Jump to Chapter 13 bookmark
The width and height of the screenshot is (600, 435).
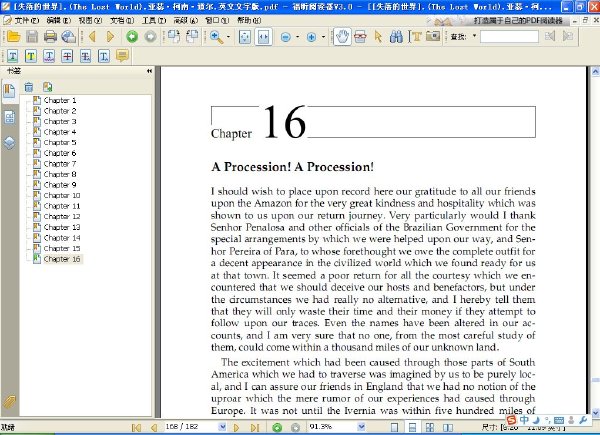[62, 227]
